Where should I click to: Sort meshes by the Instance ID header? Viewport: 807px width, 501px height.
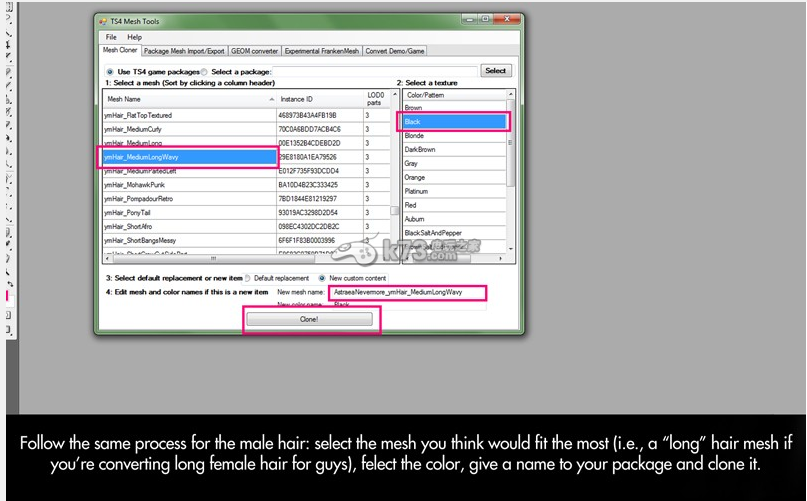(318, 100)
